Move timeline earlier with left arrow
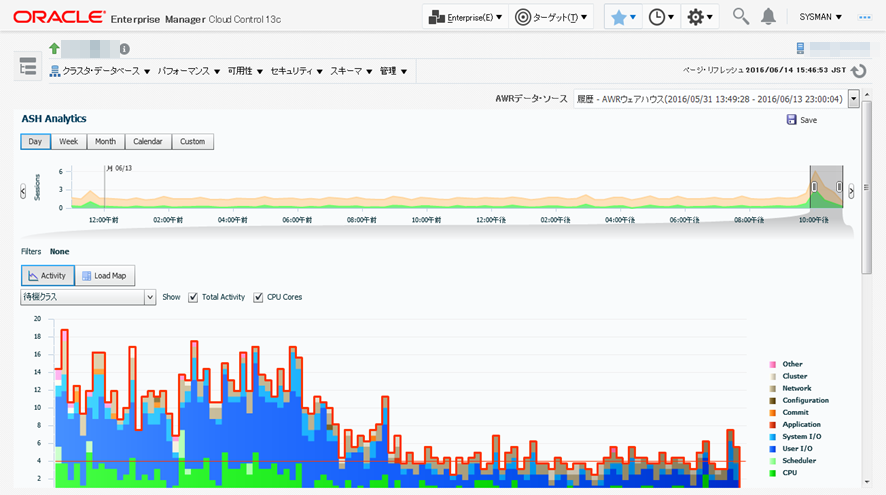The width and height of the screenshot is (886, 495). (23, 191)
